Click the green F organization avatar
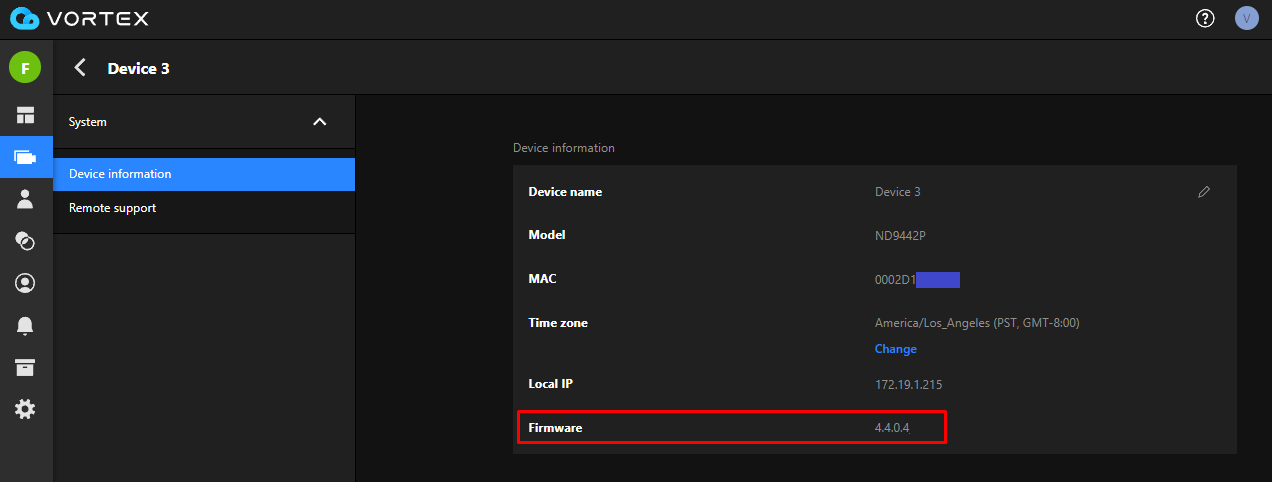 point(25,68)
